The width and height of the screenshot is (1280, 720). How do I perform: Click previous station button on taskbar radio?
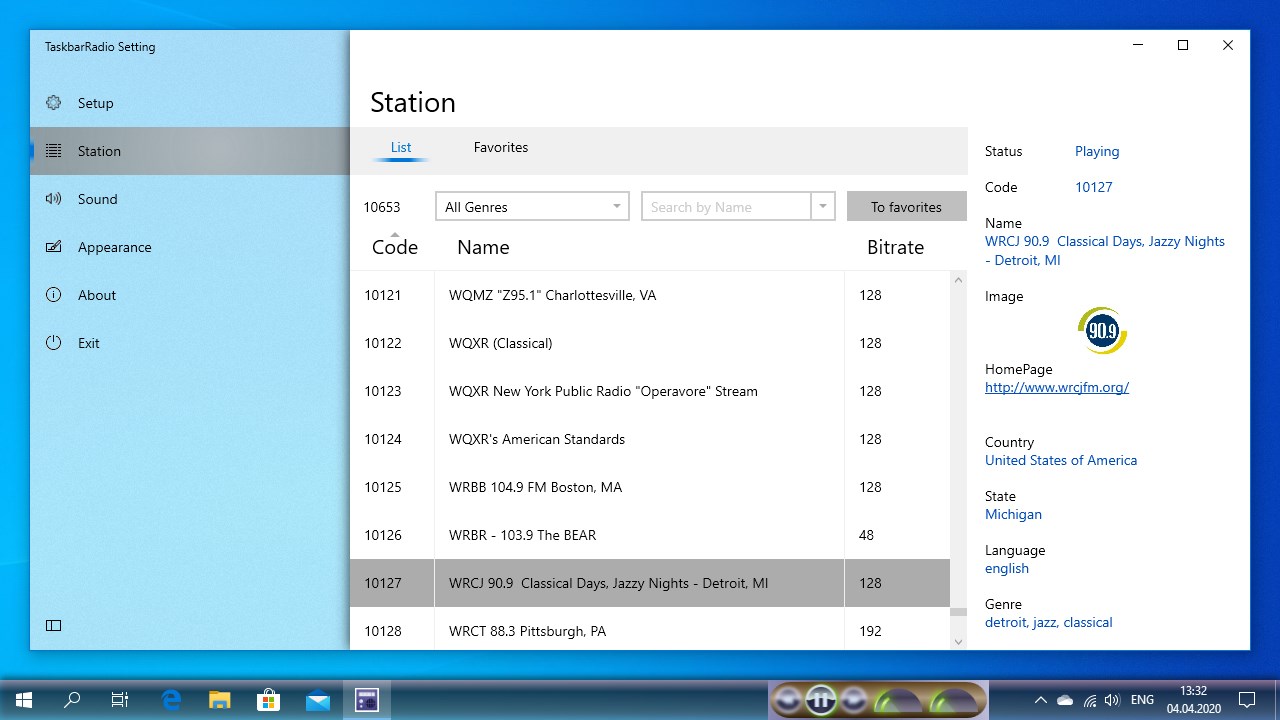pyautogui.click(x=787, y=700)
